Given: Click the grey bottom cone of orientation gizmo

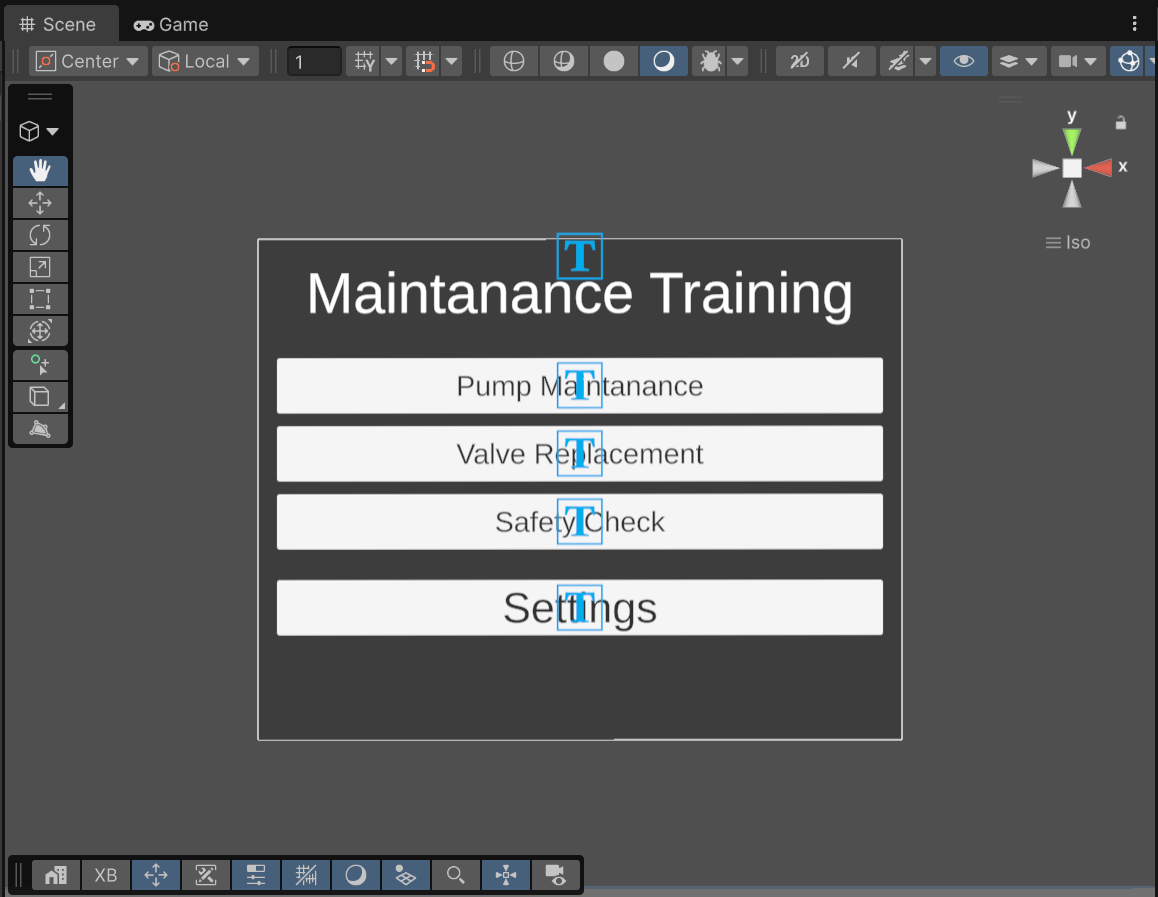Looking at the screenshot, I should (1072, 195).
